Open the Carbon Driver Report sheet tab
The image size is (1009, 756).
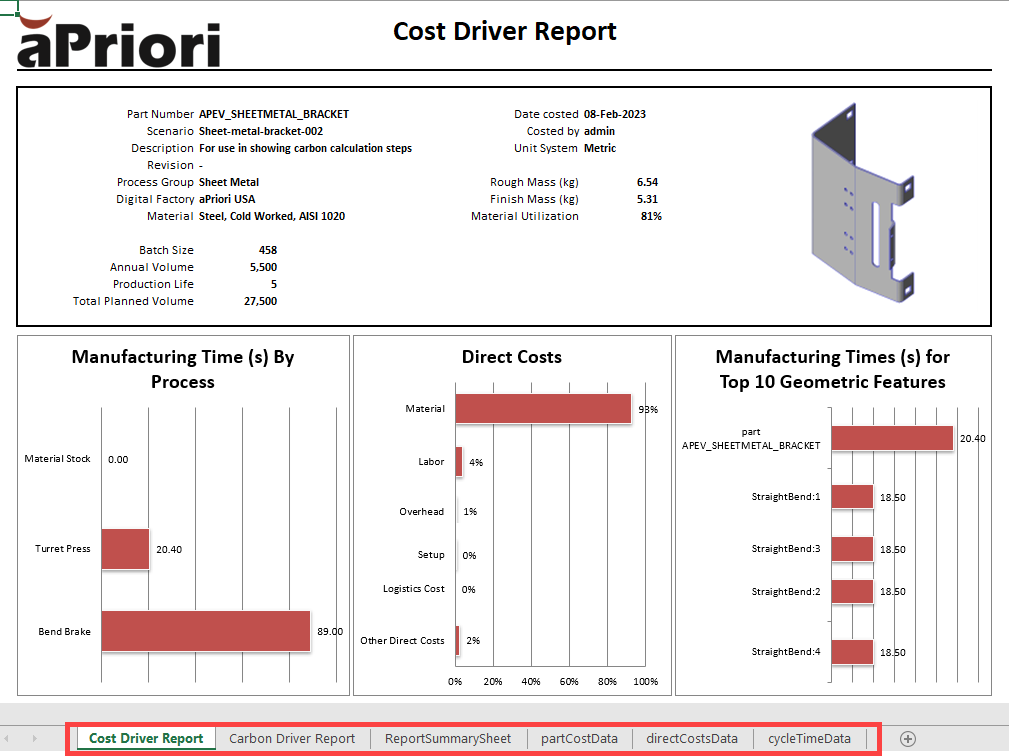click(x=292, y=739)
